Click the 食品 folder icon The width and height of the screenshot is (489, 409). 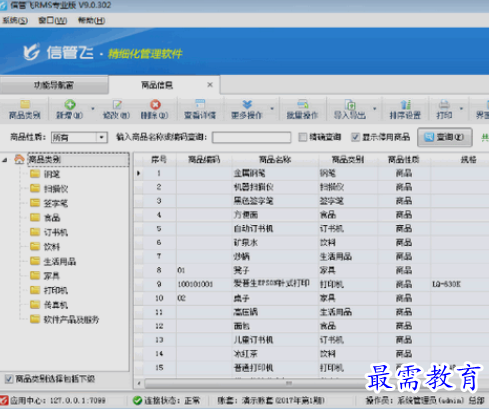[35, 217]
